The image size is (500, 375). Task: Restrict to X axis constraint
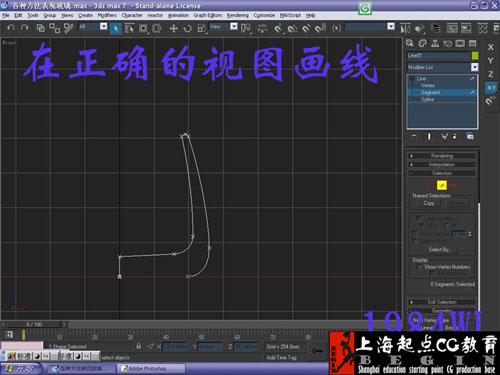tap(490, 47)
